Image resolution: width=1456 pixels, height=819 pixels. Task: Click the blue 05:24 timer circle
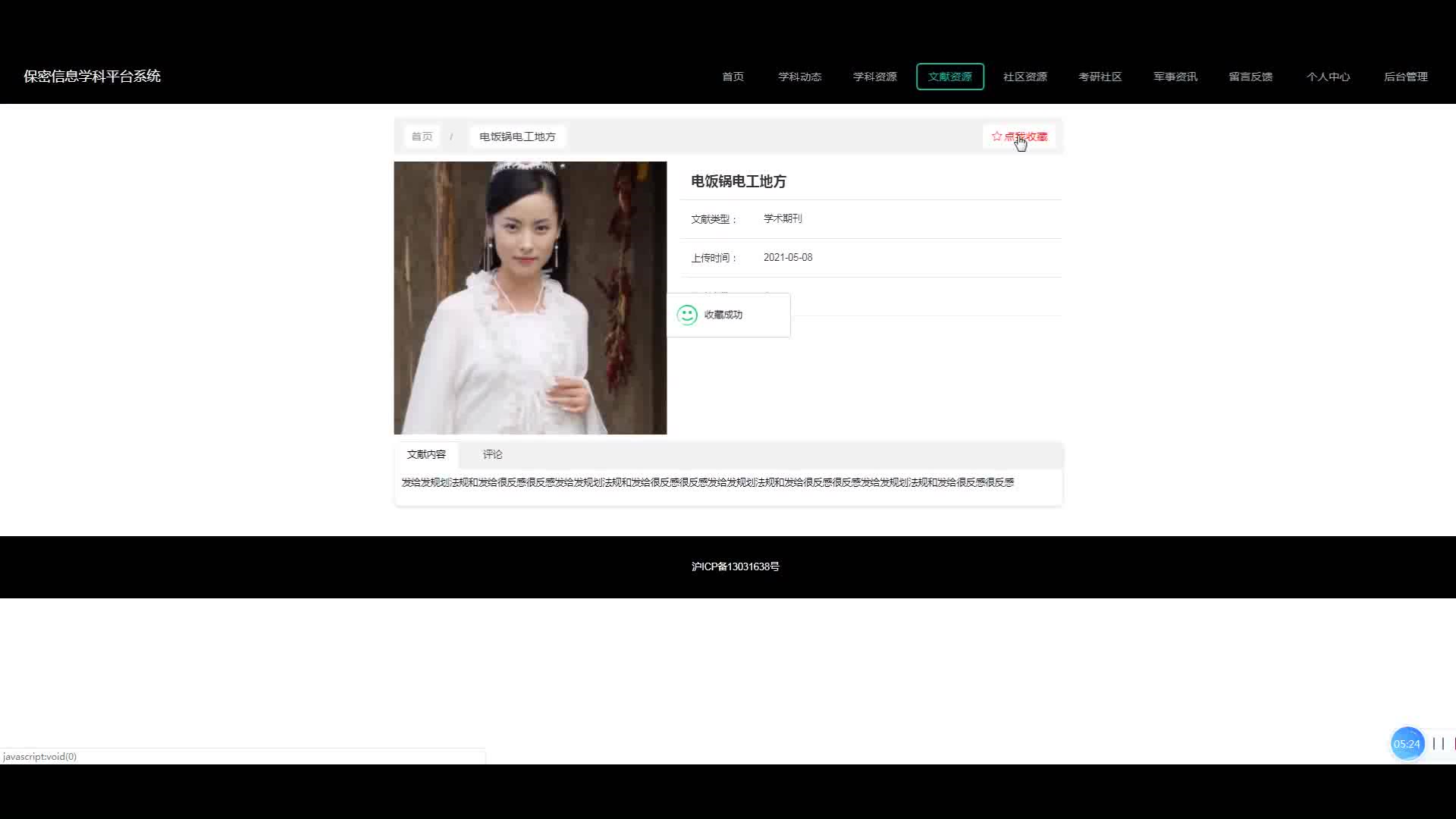click(1407, 744)
